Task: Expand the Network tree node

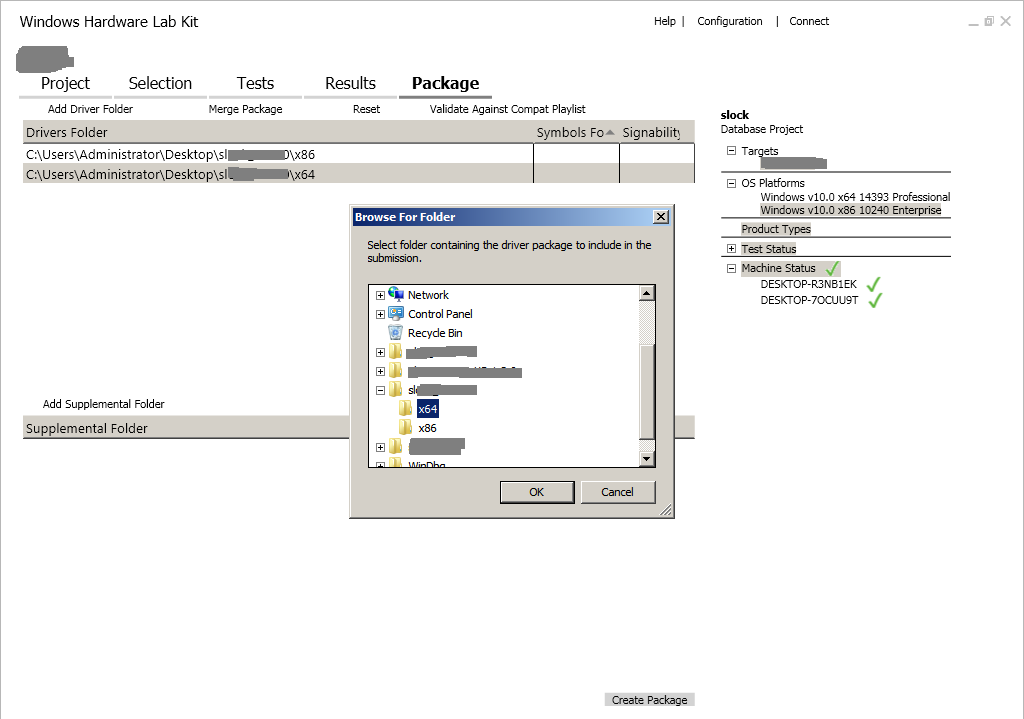Action: pos(380,295)
